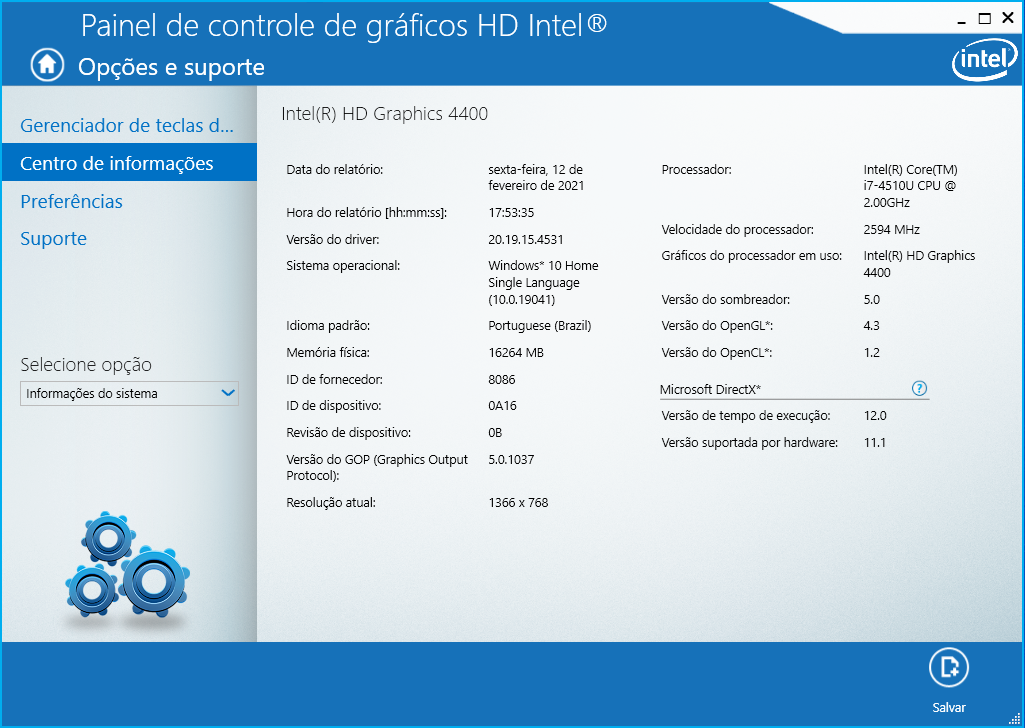Open the Selecione opção combo box
This screenshot has width=1025, height=728.
point(129,393)
